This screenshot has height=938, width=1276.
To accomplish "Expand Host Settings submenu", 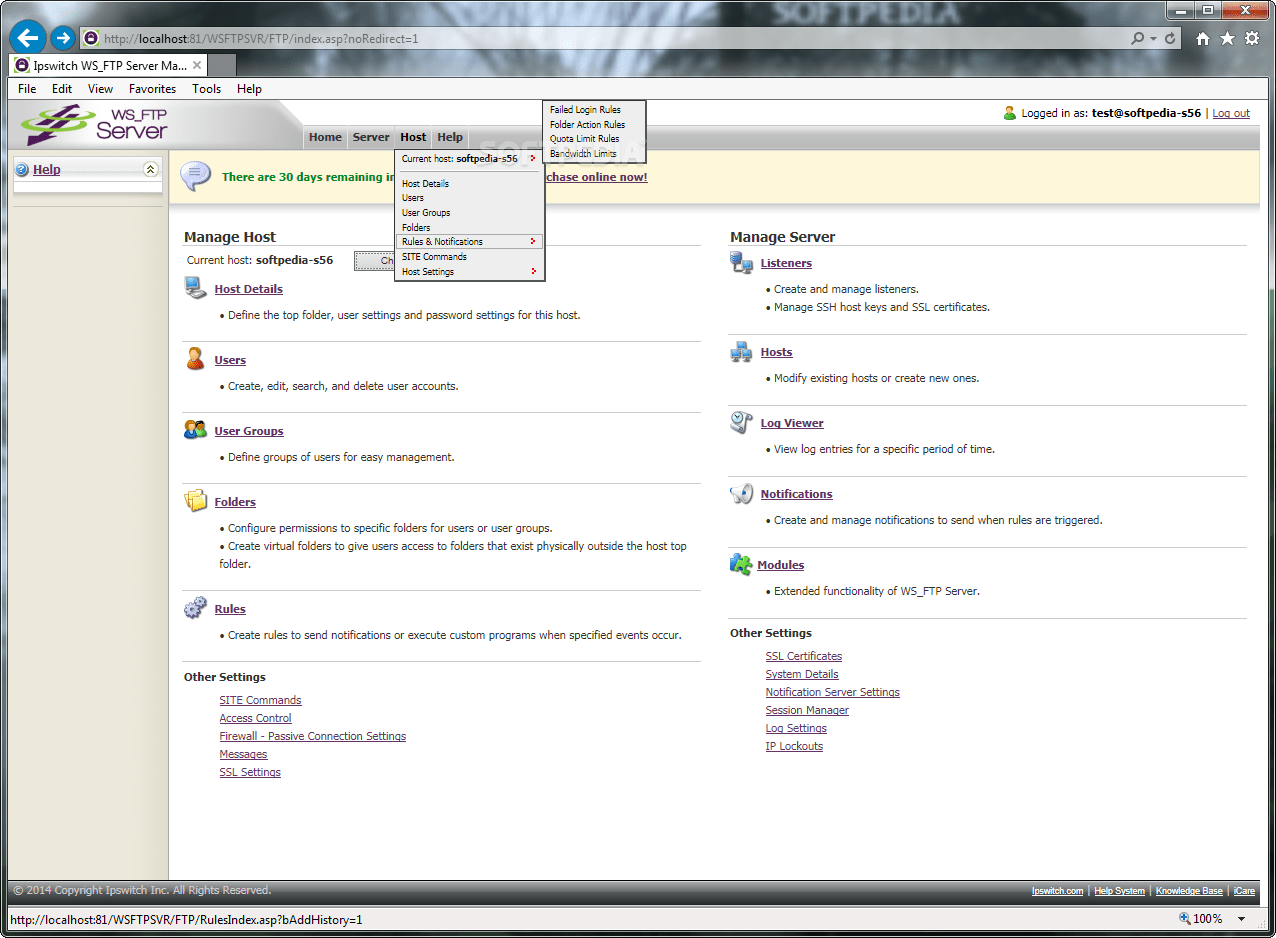I will pyautogui.click(x=470, y=272).
